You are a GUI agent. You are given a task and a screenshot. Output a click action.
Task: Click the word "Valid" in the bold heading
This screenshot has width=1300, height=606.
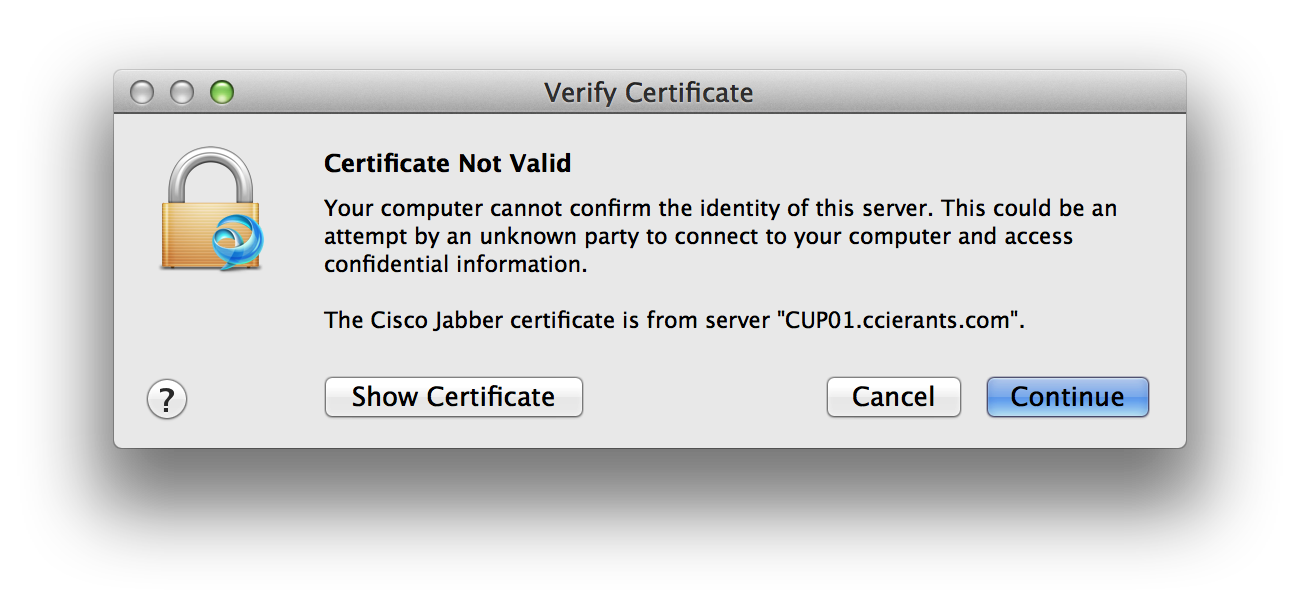(x=537, y=163)
